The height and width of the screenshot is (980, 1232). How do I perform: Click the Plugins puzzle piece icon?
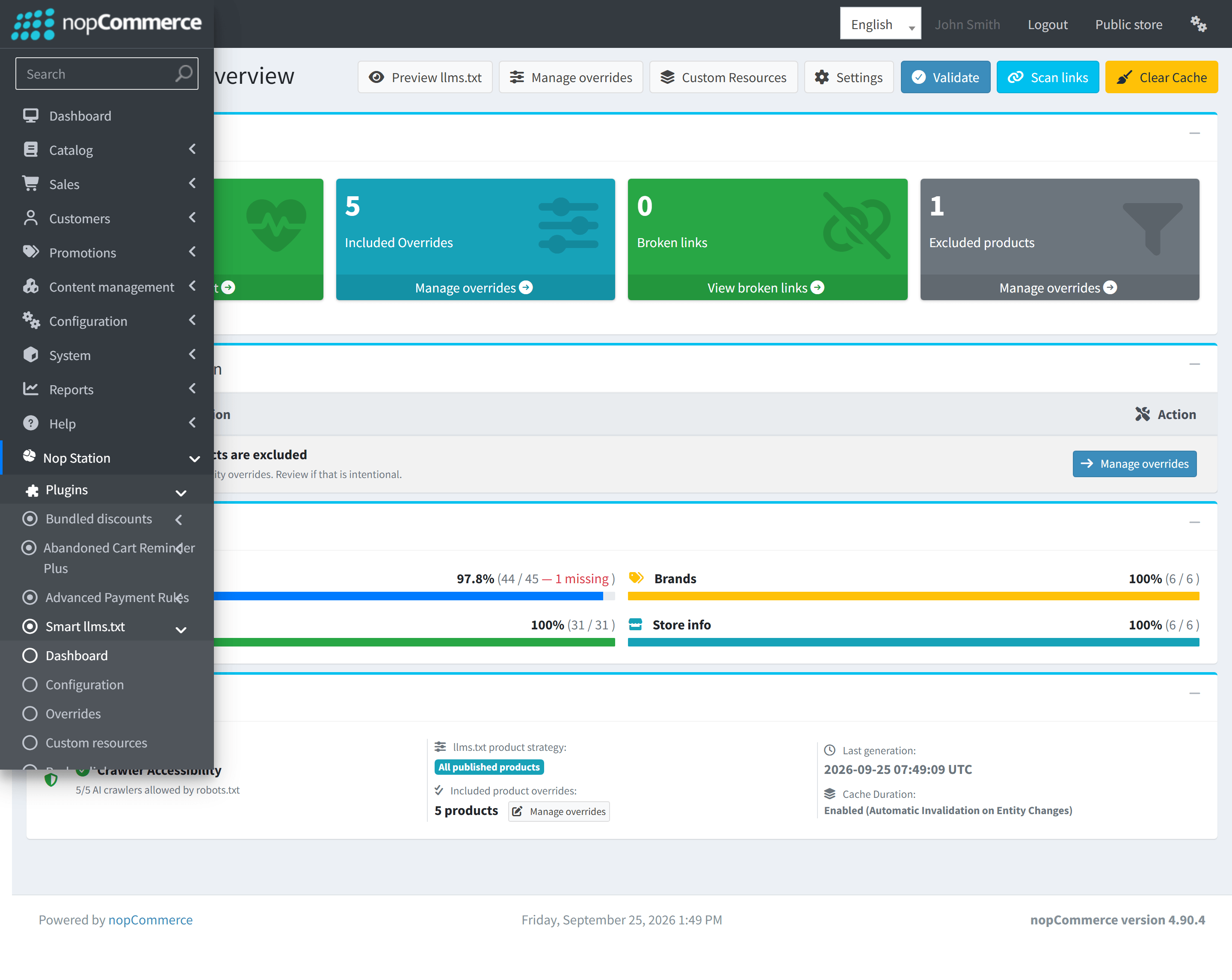tap(33, 490)
